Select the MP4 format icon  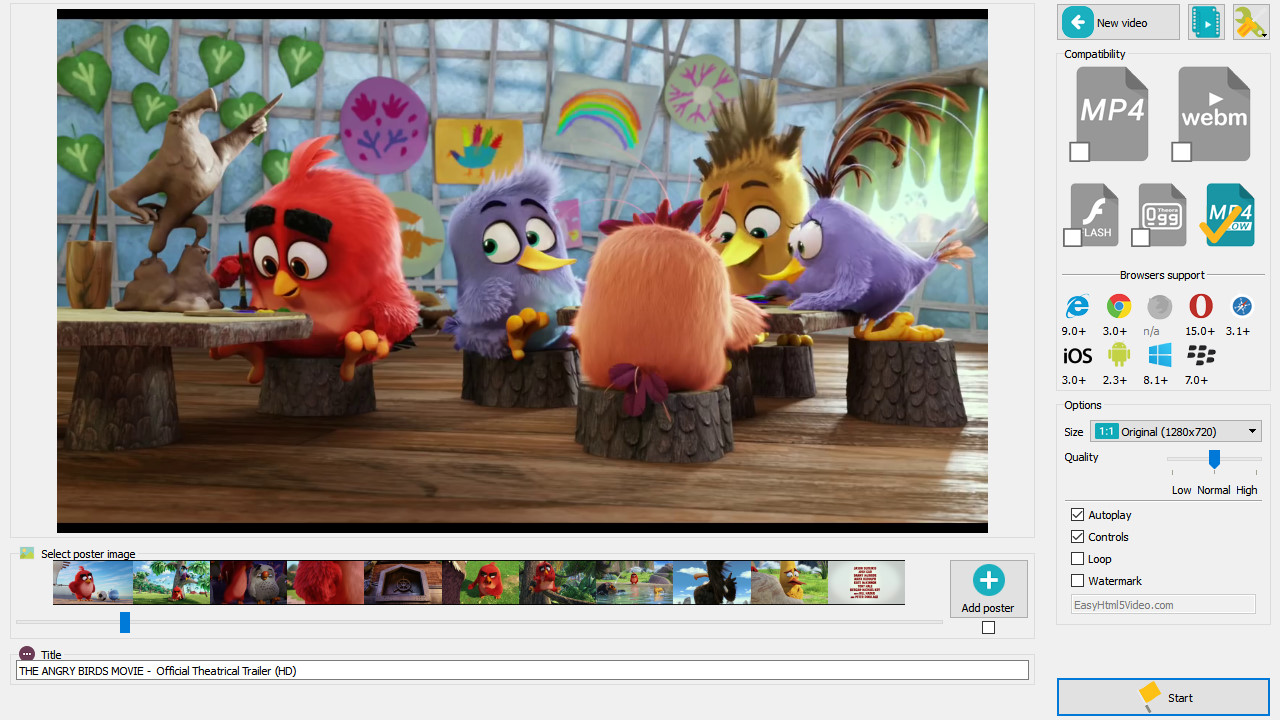tap(1112, 113)
